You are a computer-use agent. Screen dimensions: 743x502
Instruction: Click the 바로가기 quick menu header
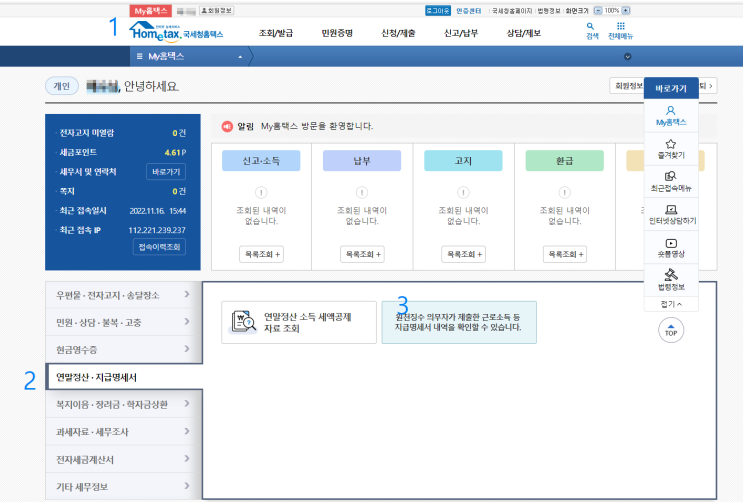click(671, 88)
